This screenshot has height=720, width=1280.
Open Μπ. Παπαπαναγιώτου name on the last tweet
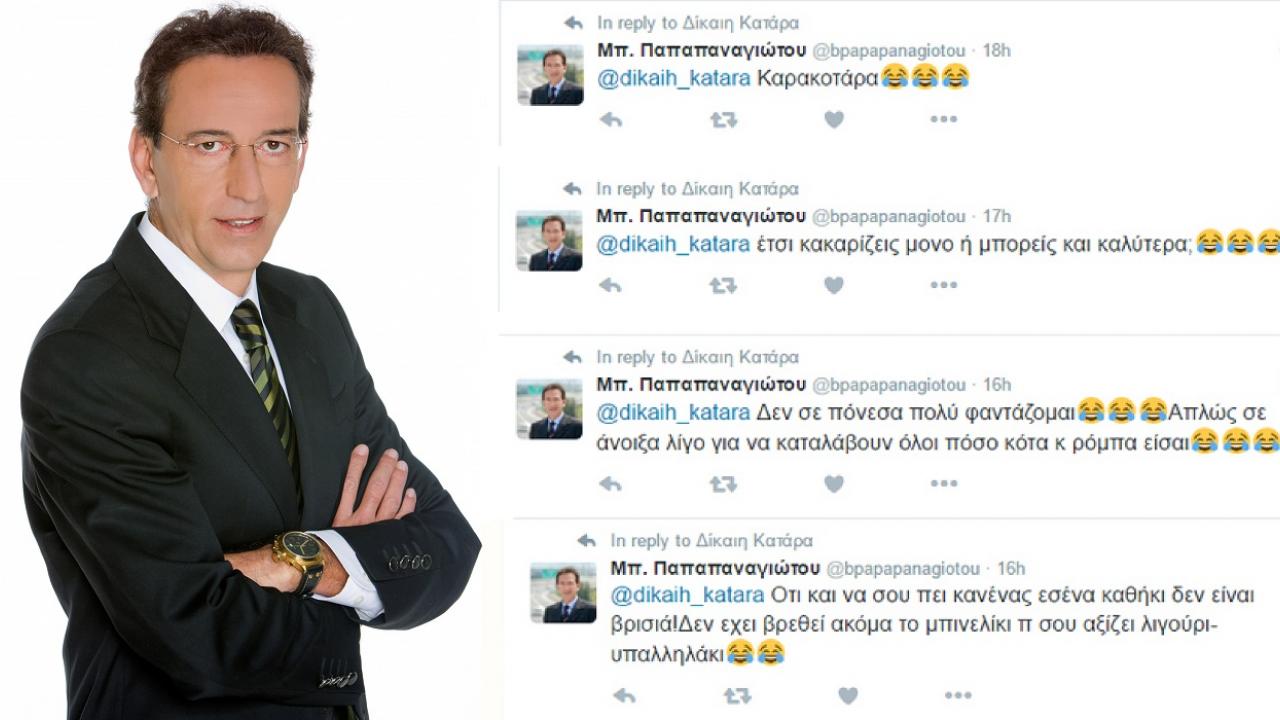pos(715,568)
